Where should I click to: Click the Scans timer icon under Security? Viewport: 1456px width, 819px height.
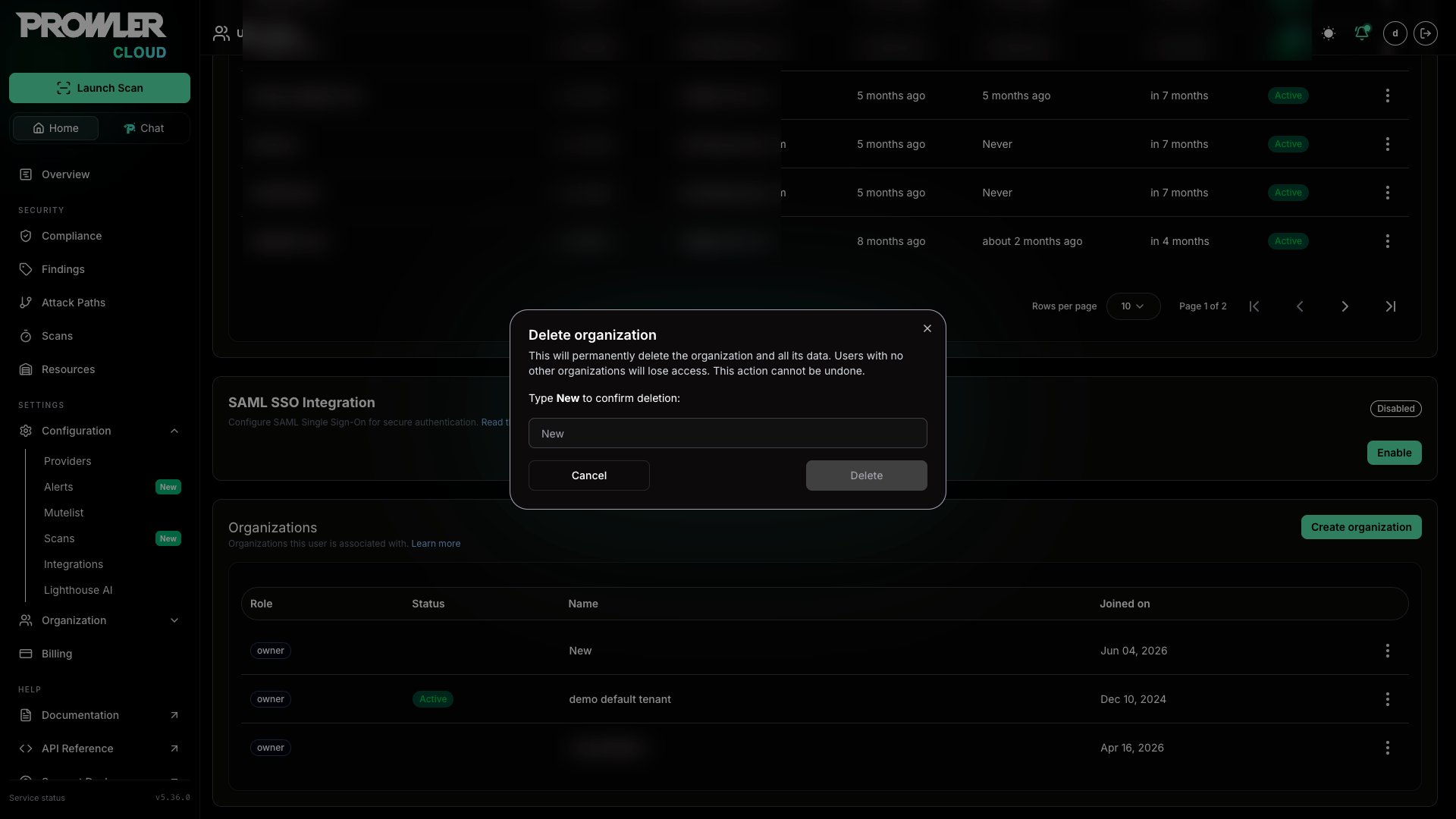[26, 336]
